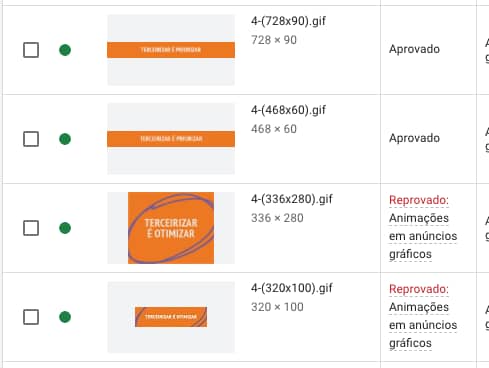Tick checkbox for 4-(468x60).gif row
The width and height of the screenshot is (489, 368).
pyautogui.click(x=31, y=139)
